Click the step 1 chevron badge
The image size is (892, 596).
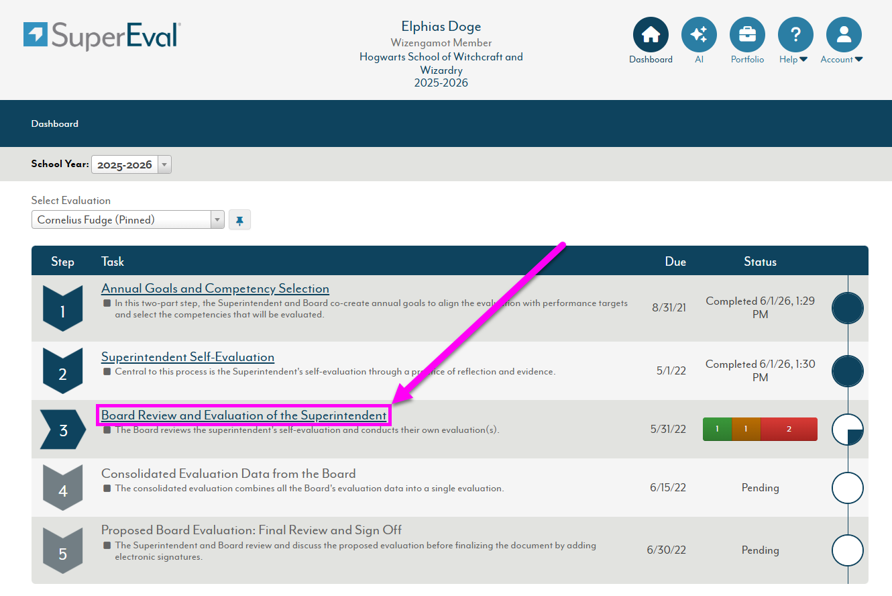63,308
